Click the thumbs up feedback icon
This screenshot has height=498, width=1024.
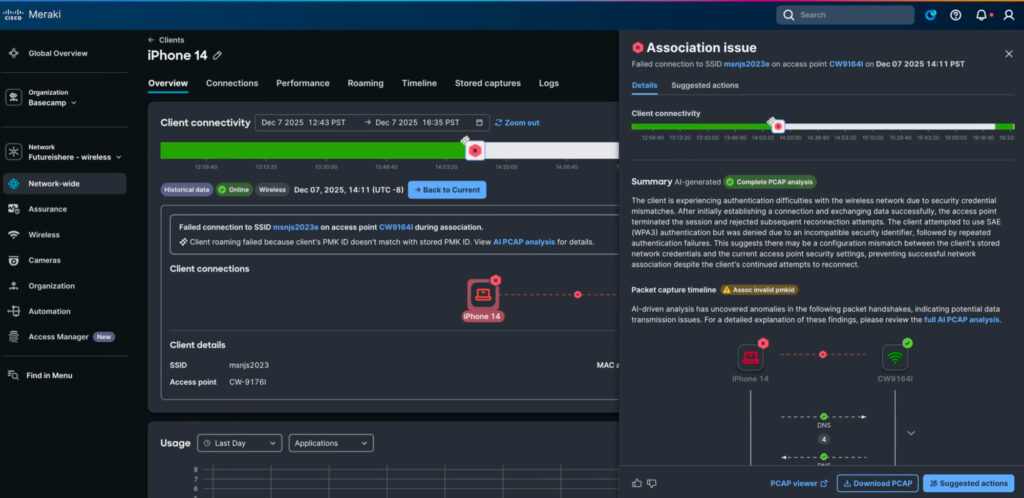[637, 483]
